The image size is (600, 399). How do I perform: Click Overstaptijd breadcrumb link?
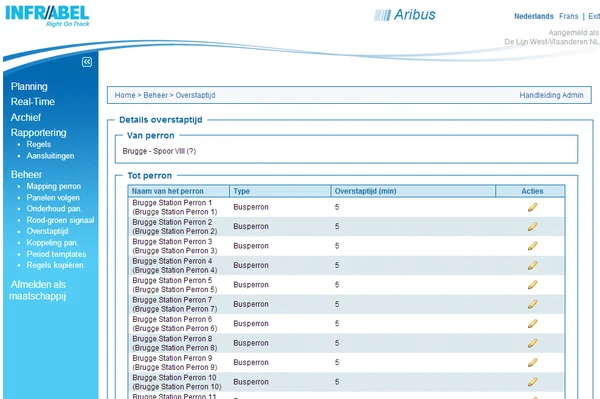coord(195,95)
